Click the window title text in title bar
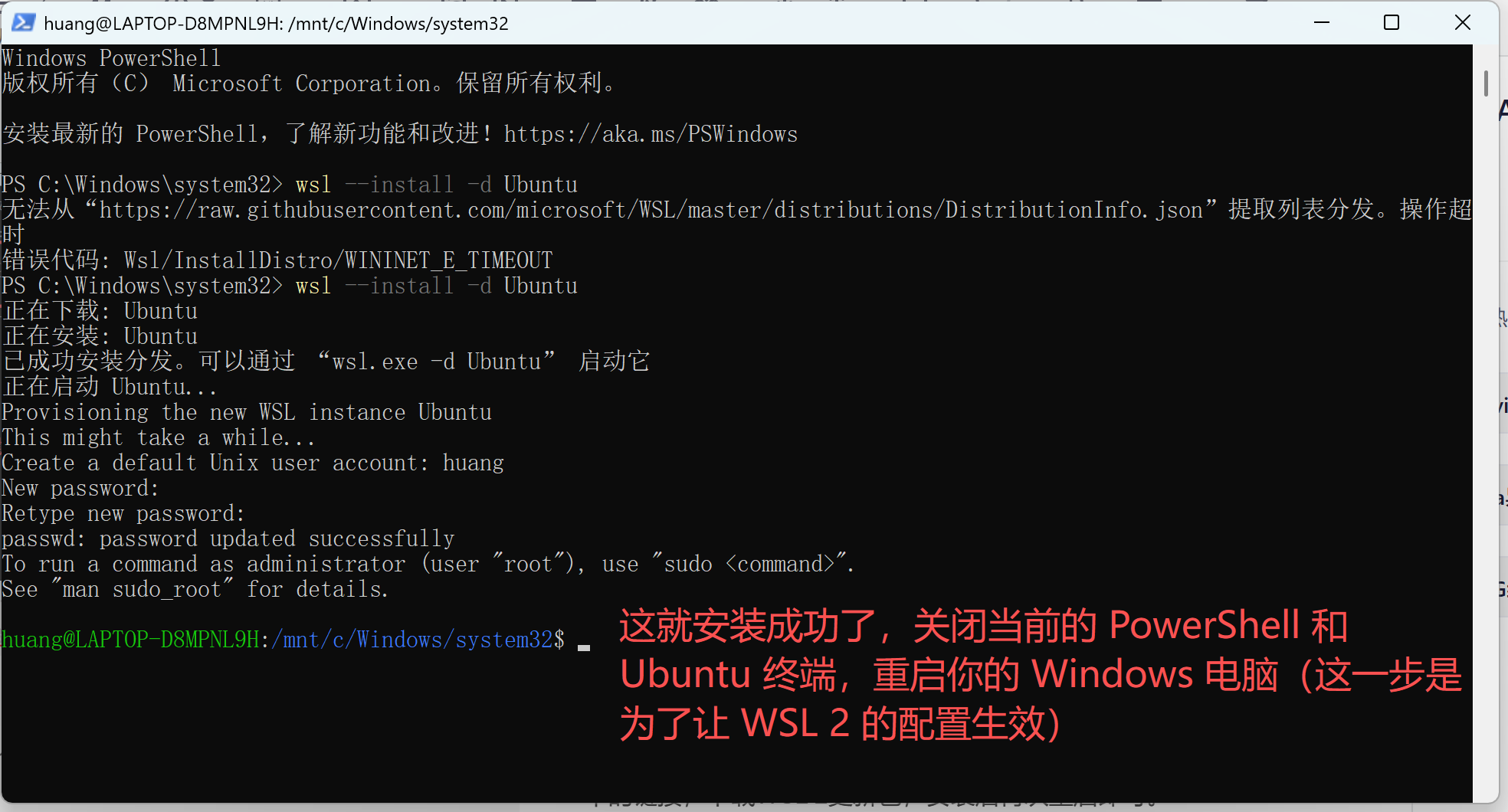The image size is (1508, 812). (276, 24)
